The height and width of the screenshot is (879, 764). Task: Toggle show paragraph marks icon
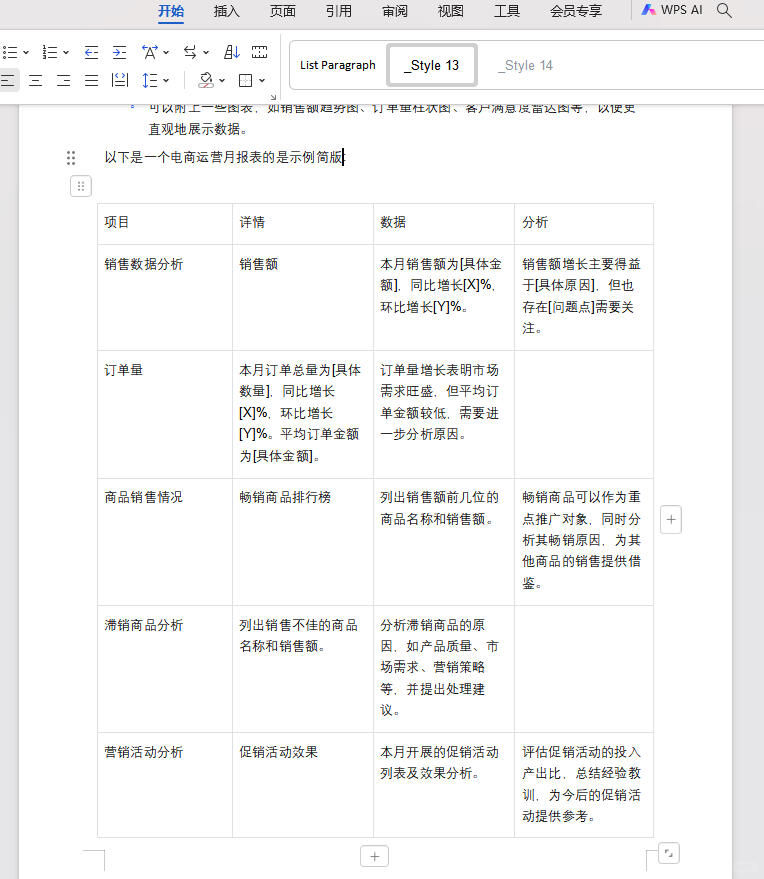tap(260, 53)
